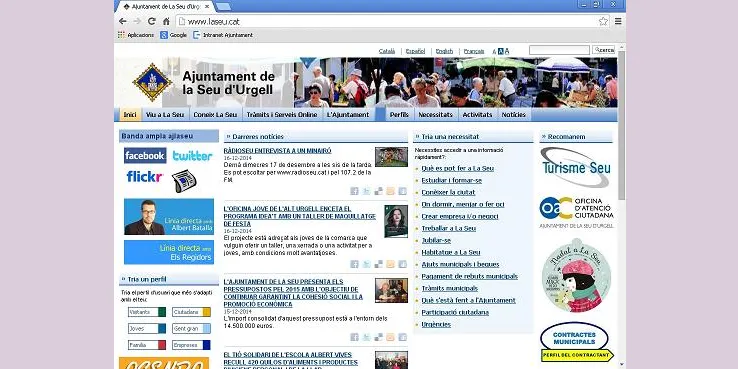This screenshot has width=738, height=369.
Task: Click the newspaper icon beside flickr
Action: click(184, 181)
